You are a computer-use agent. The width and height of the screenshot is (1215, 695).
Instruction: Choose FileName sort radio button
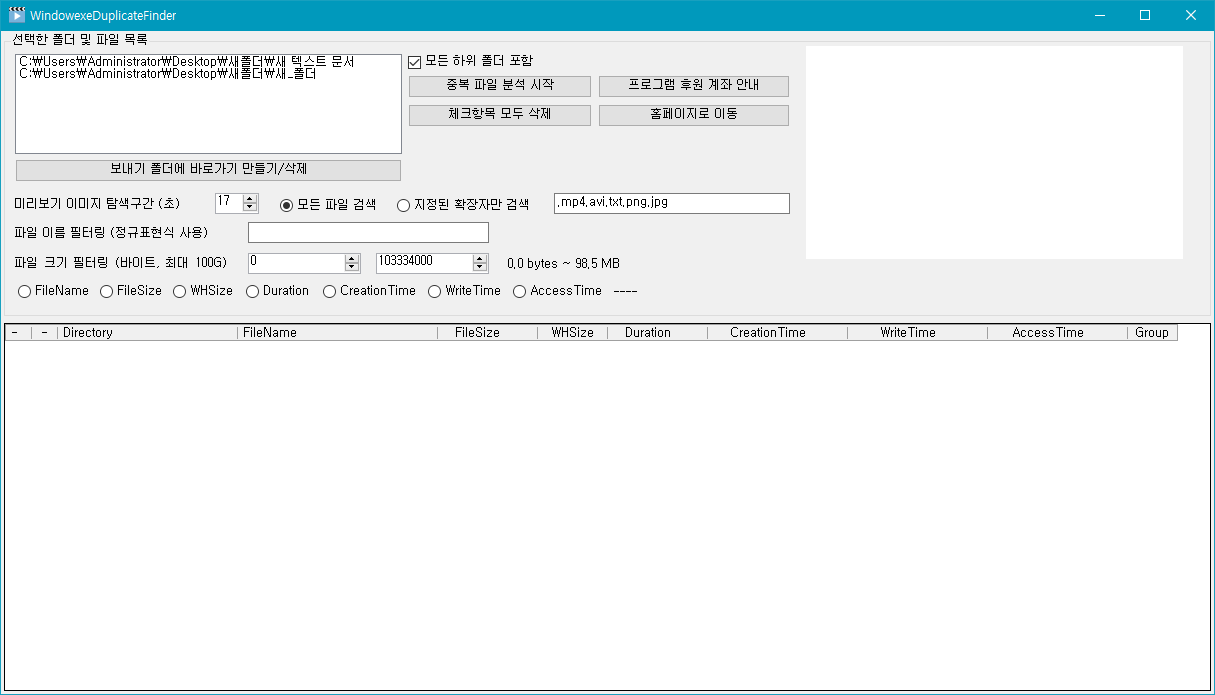(53, 291)
